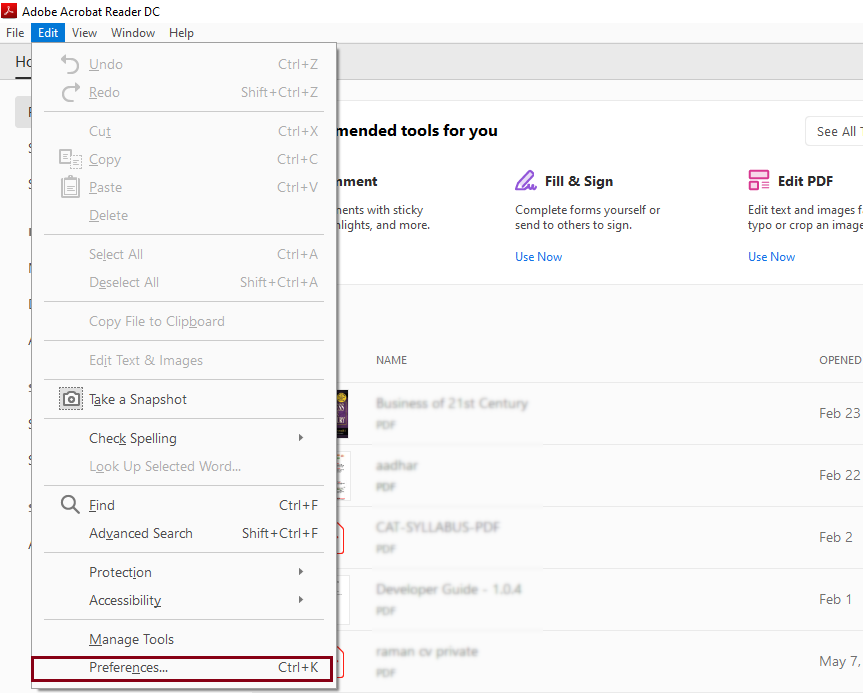The height and width of the screenshot is (693, 863).
Task: Pick Select All in the Edit menu
Action: 184,254
